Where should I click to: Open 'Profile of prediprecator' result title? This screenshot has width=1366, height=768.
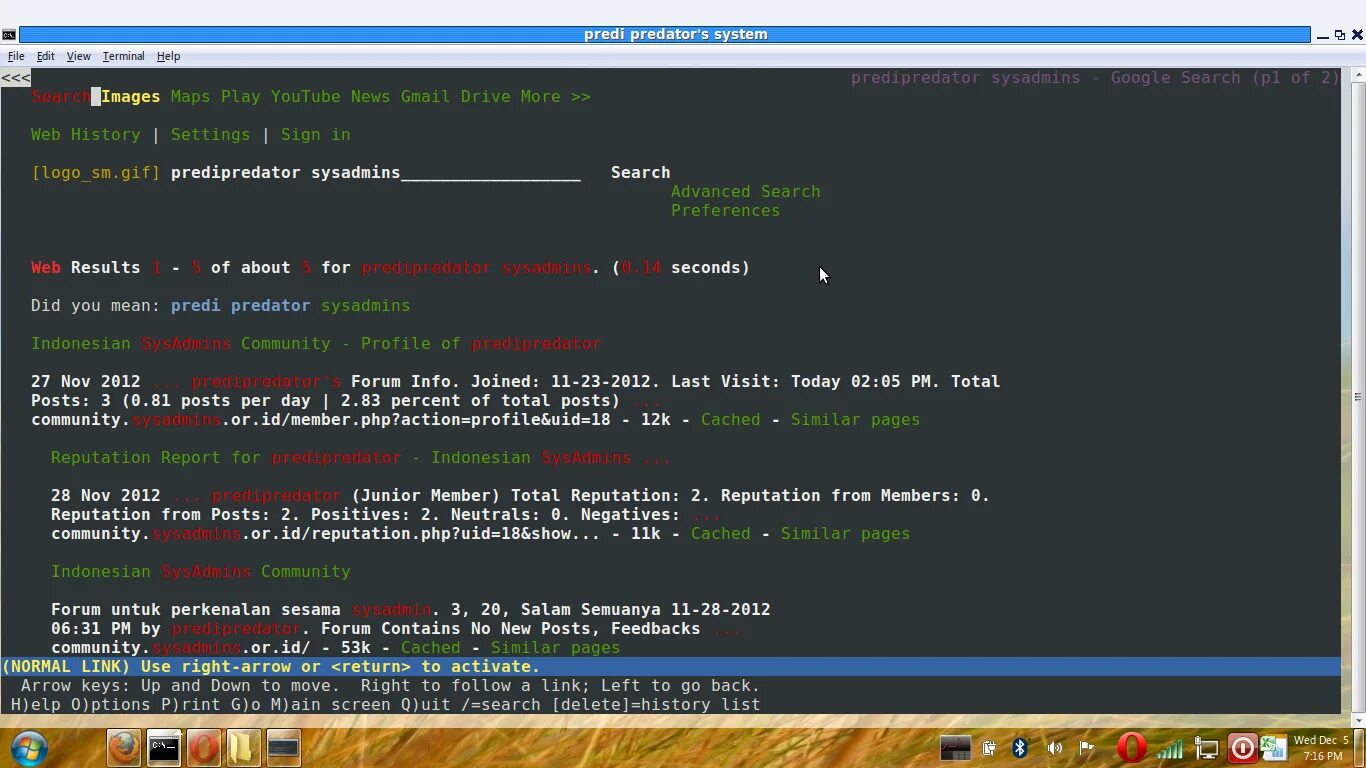[316, 344]
